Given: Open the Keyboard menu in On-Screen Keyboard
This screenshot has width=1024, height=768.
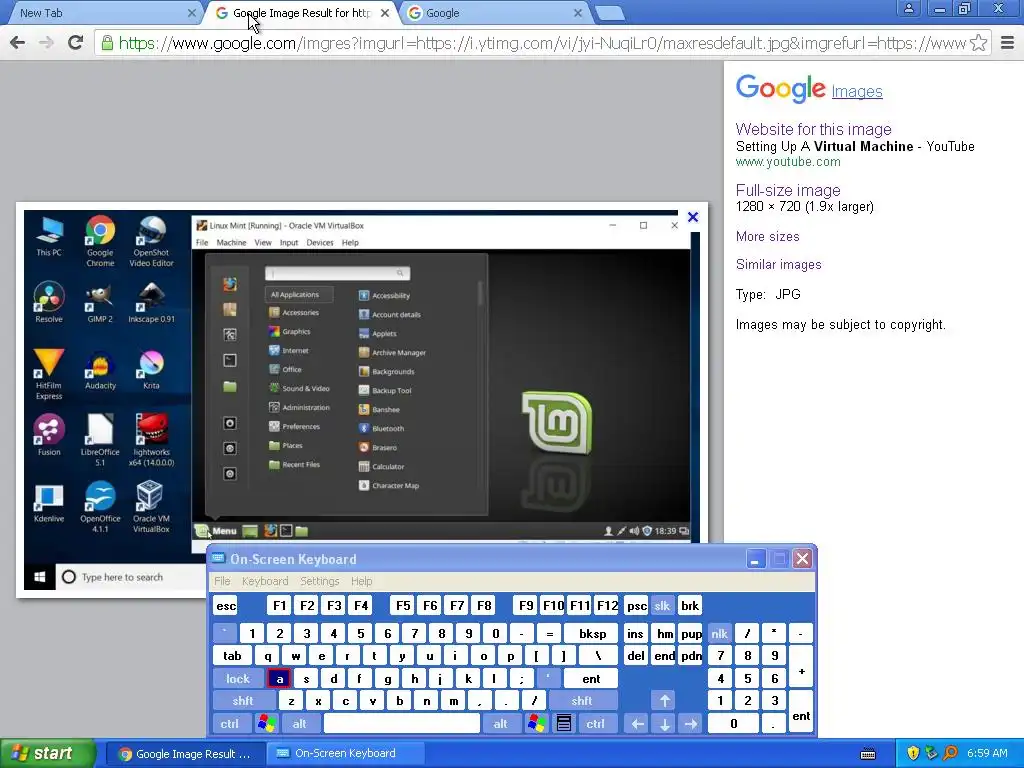Looking at the screenshot, I should [x=264, y=581].
